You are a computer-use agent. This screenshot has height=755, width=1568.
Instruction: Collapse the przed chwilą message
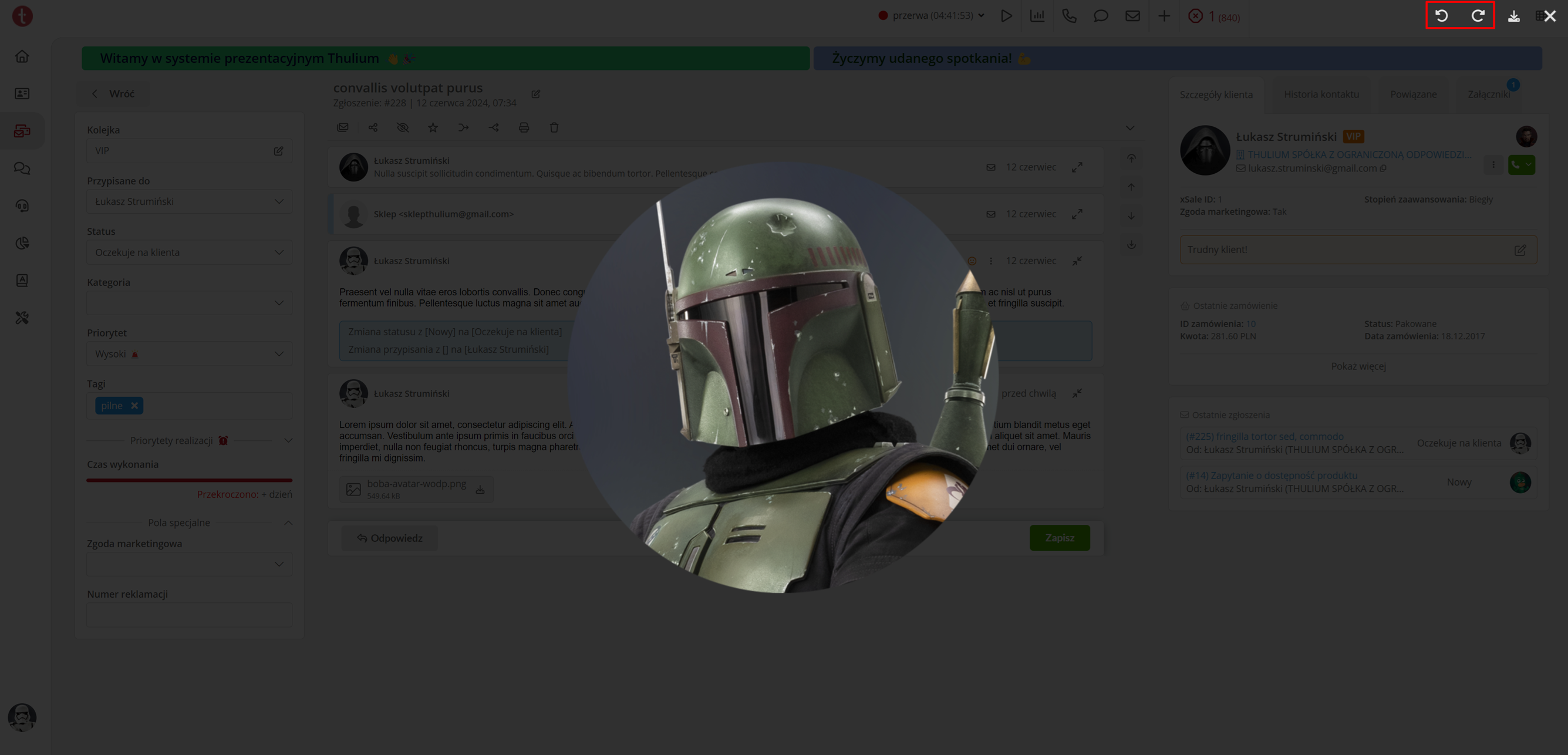tap(1077, 393)
